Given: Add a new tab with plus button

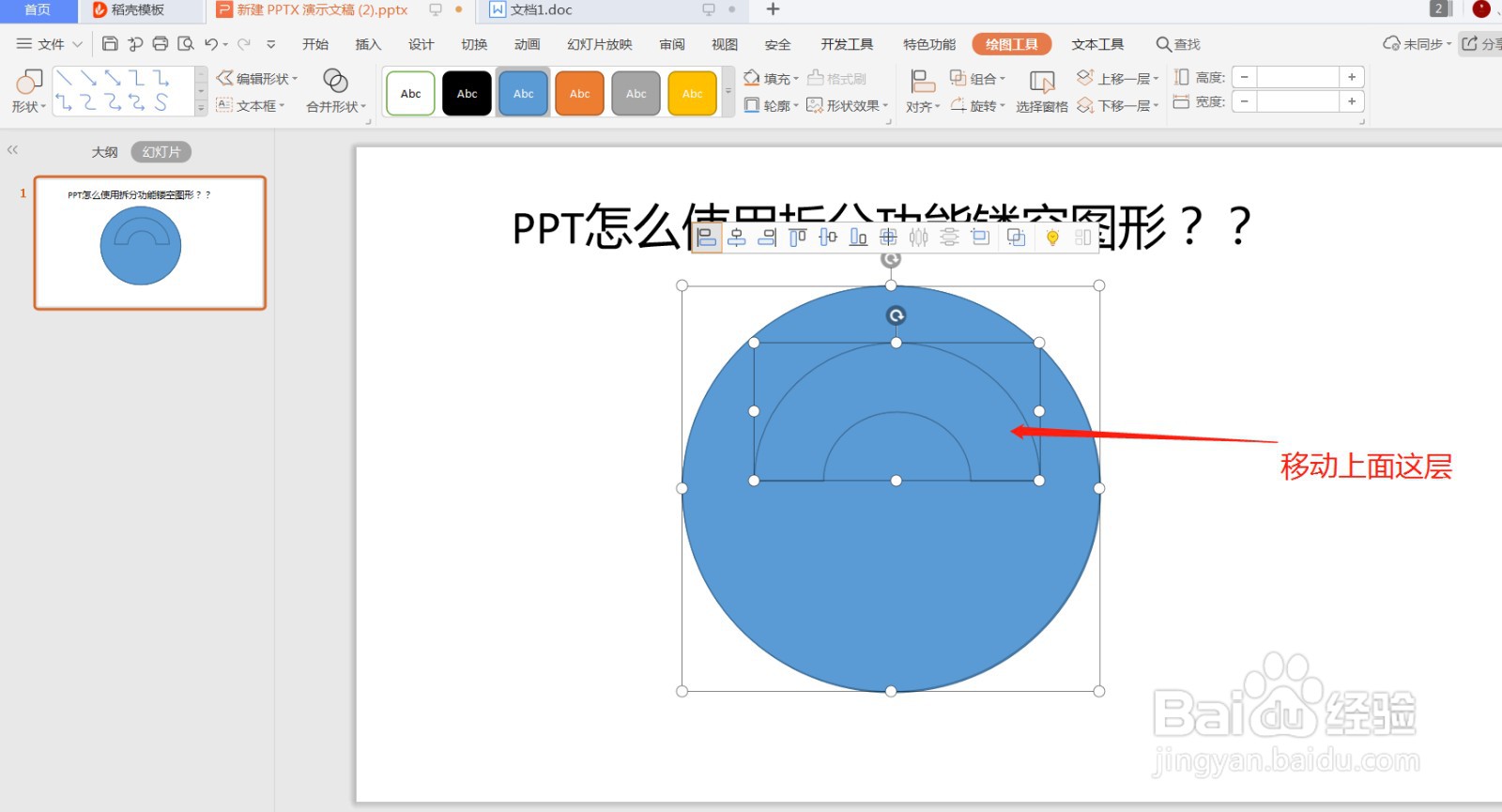Looking at the screenshot, I should (773, 9).
